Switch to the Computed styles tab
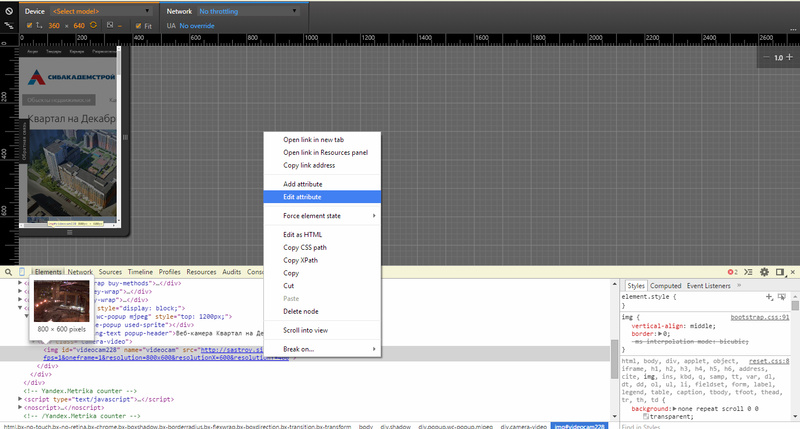The height and width of the screenshot is (429, 800). [x=665, y=285]
